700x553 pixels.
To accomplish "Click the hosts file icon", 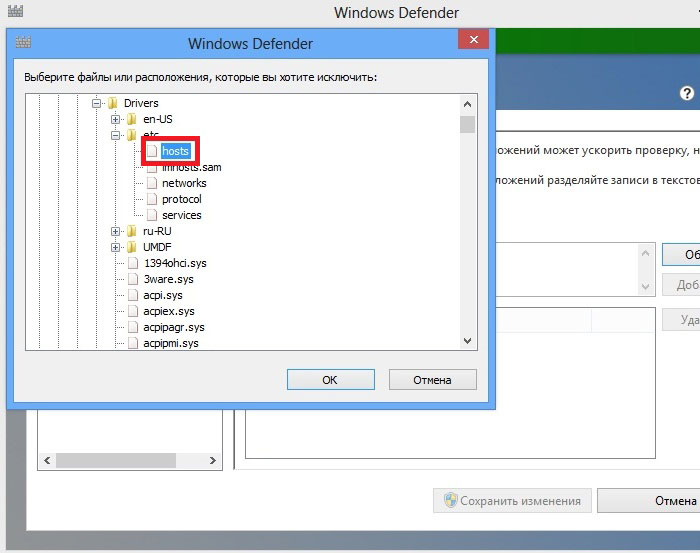I will [152, 151].
